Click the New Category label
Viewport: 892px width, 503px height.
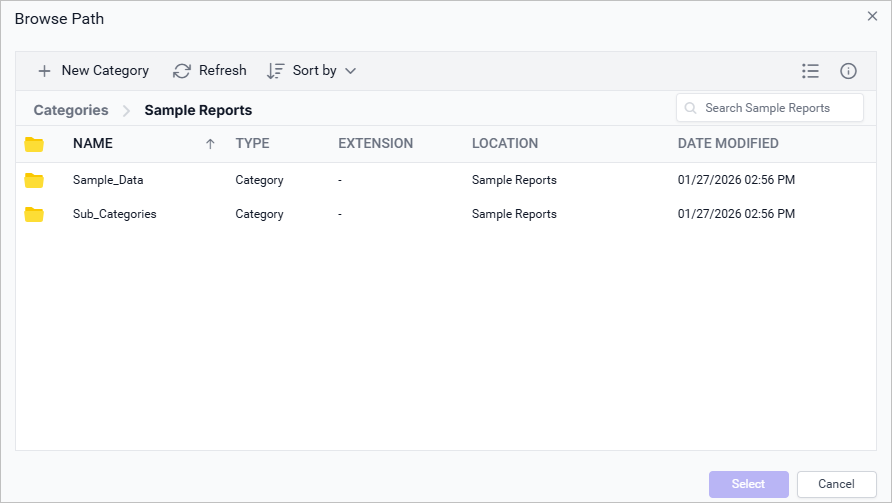(105, 71)
